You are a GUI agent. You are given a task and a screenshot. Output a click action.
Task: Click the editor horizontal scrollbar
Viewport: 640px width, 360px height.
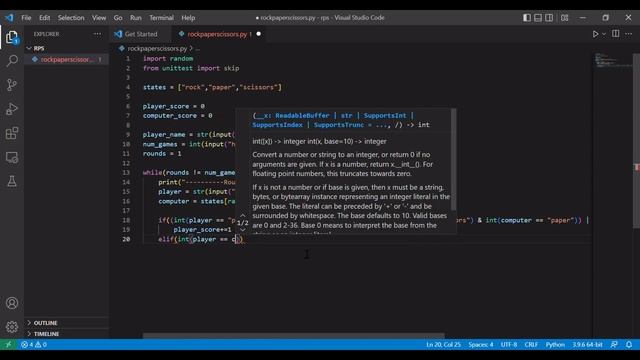point(293,336)
